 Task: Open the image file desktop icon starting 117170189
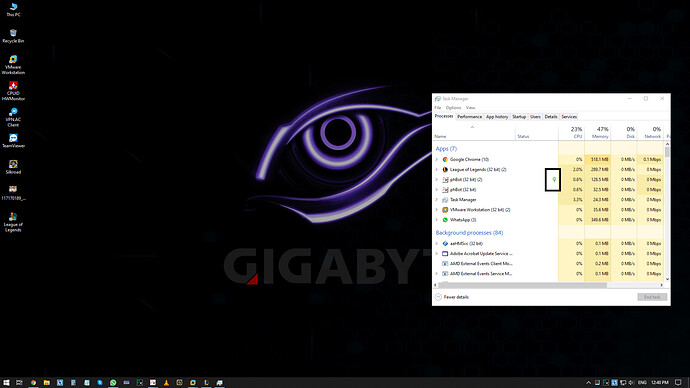tap(13, 193)
